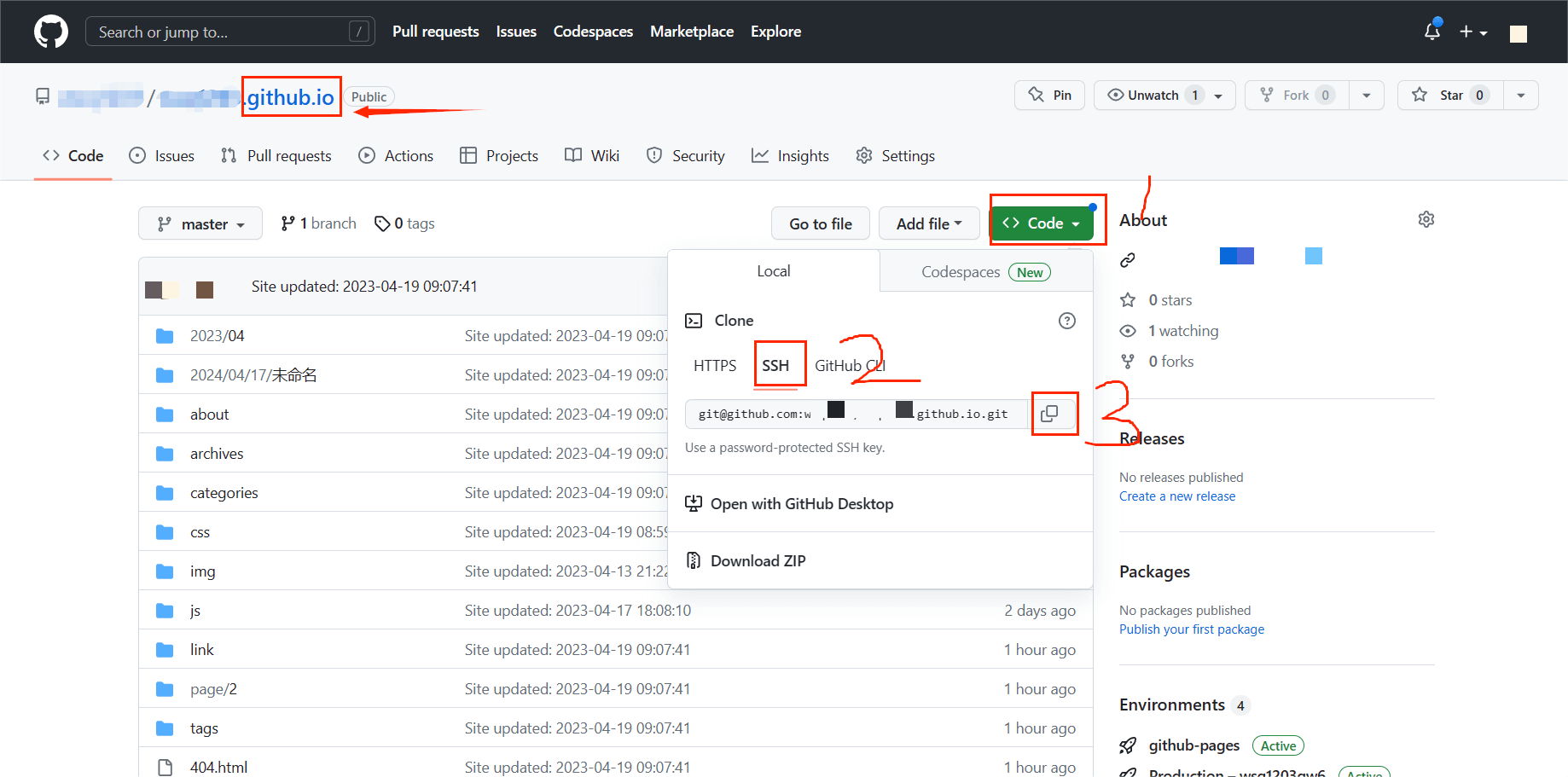Open the github-pages environment
Image resolution: width=1568 pixels, height=777 pixels.
pos(1194,745)
